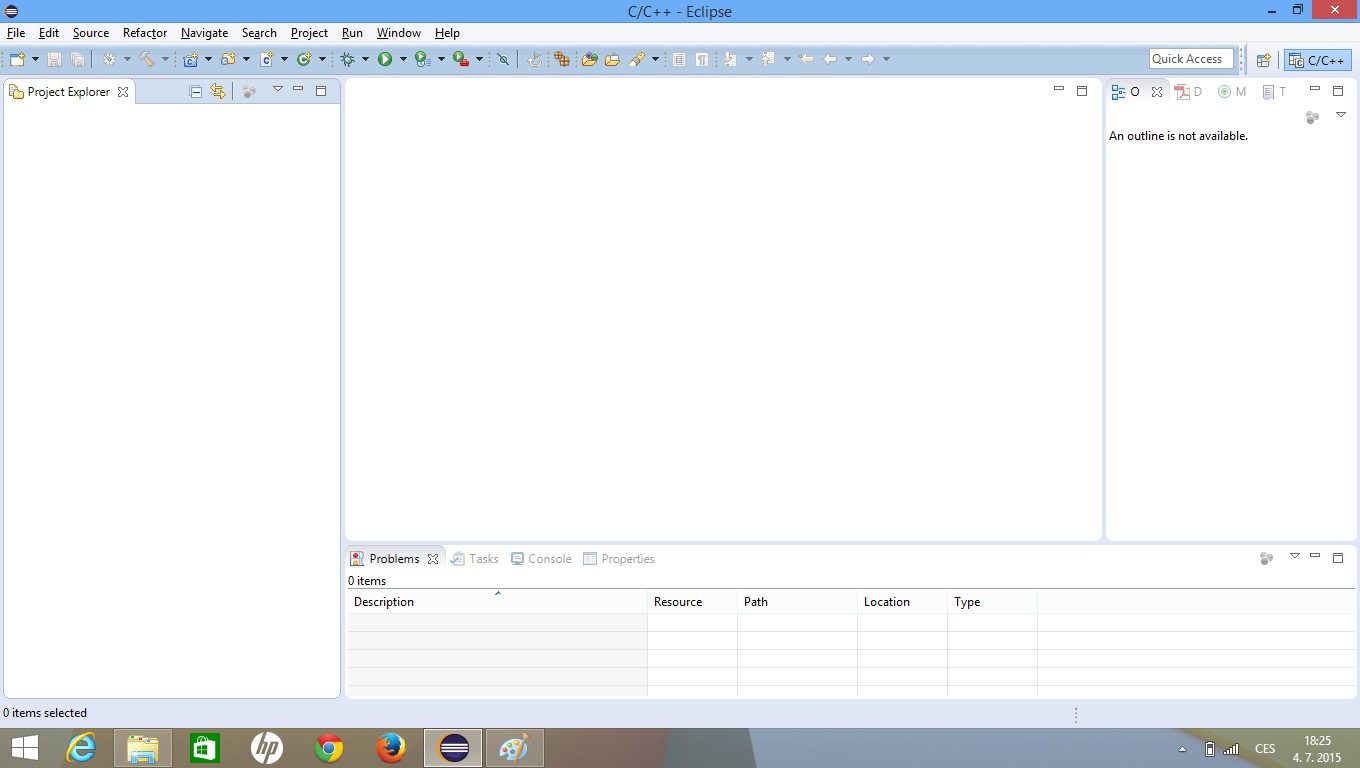The height and width of the screenshot is (768, 1360).
Task: Toggle Skip All Breakpoints icon
Action: 503,60
